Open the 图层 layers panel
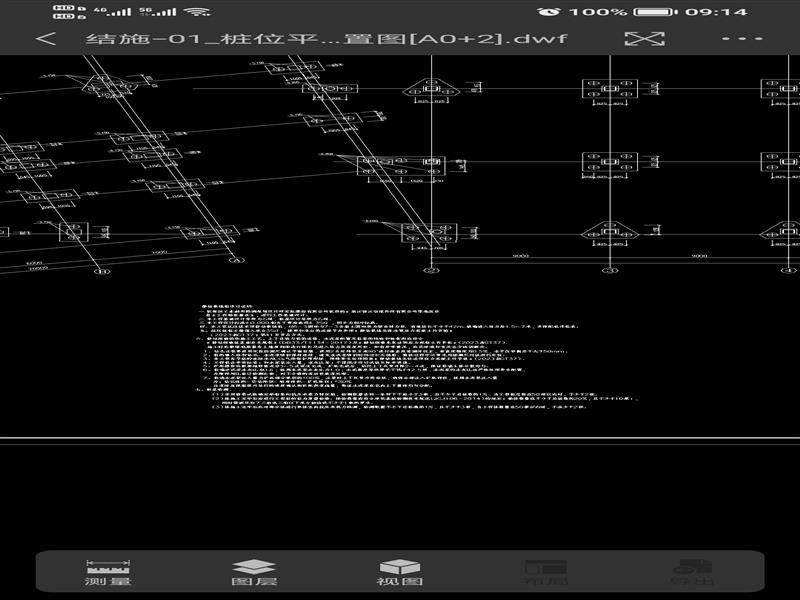The width and height of the screenshot is (800, 600). 254,572
